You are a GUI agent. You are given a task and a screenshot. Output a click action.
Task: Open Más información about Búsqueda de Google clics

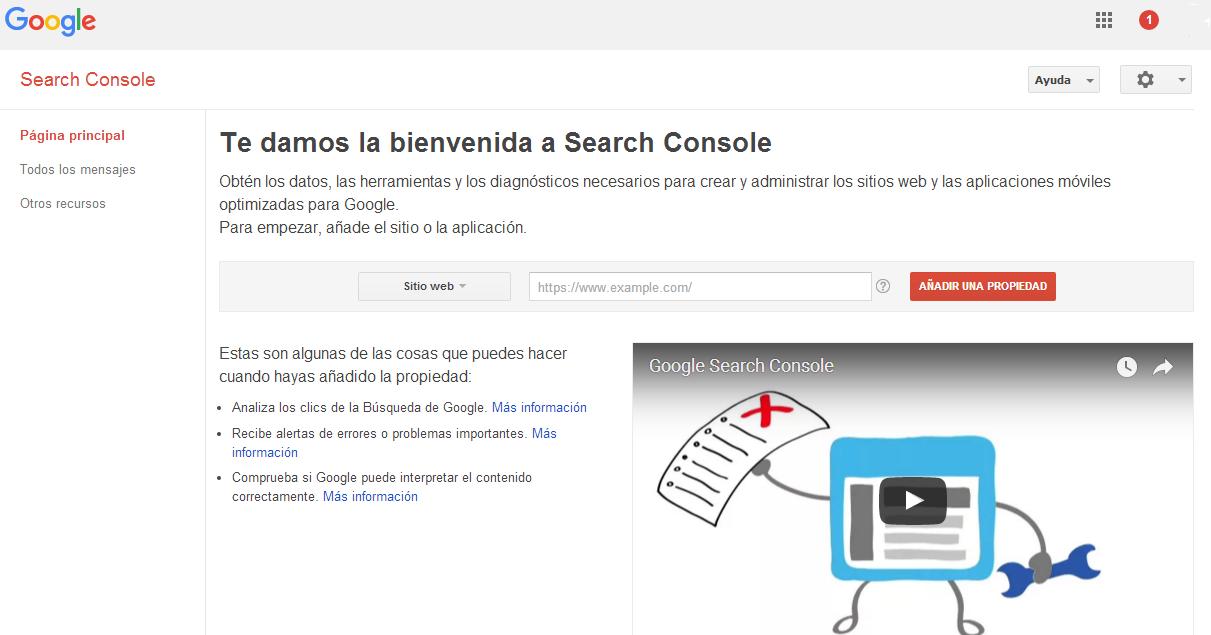[x=539, y=407]
